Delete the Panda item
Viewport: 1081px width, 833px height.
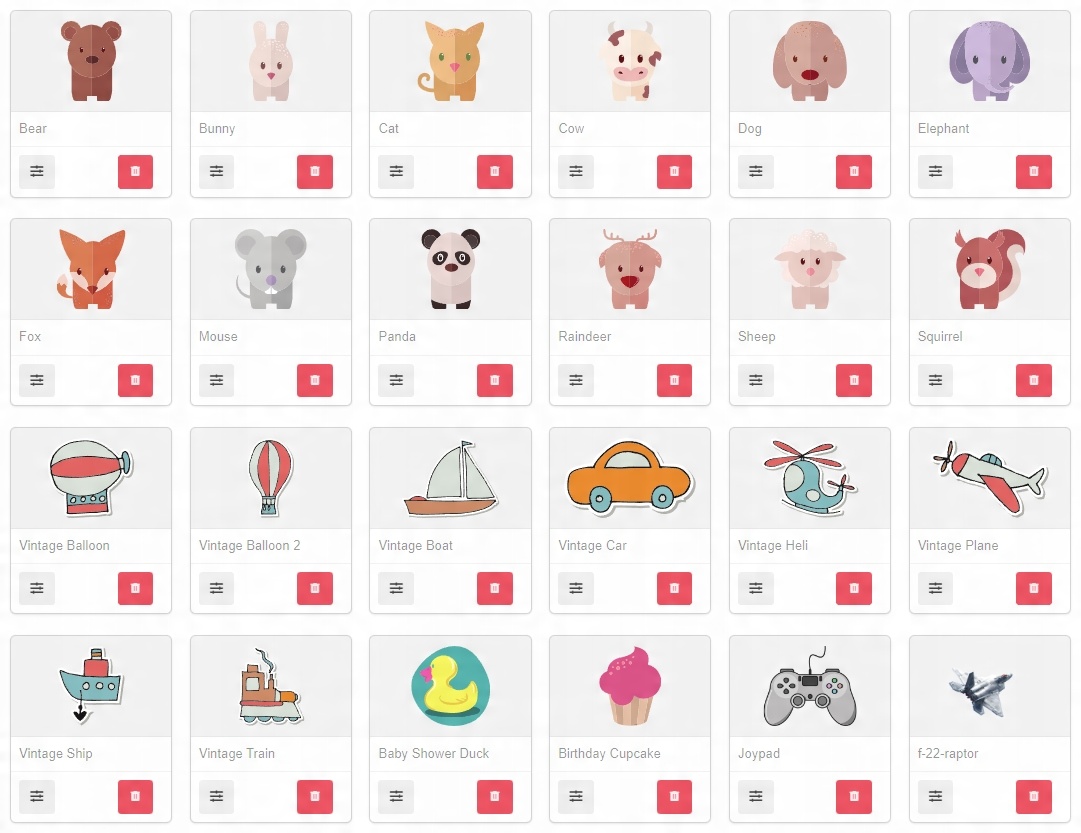pos(495,380)
